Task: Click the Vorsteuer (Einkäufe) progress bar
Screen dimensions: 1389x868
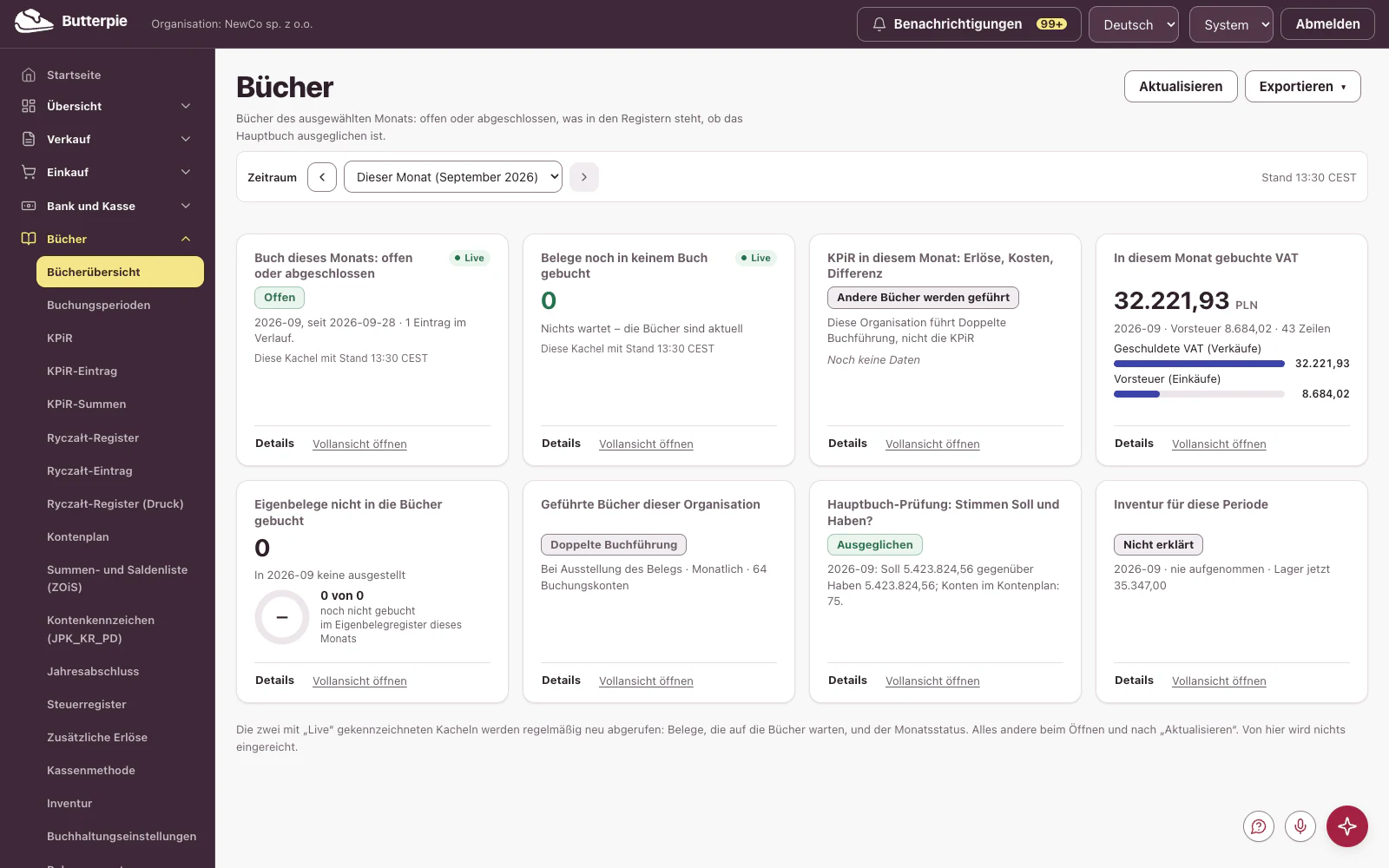Action: (1199, 394)
